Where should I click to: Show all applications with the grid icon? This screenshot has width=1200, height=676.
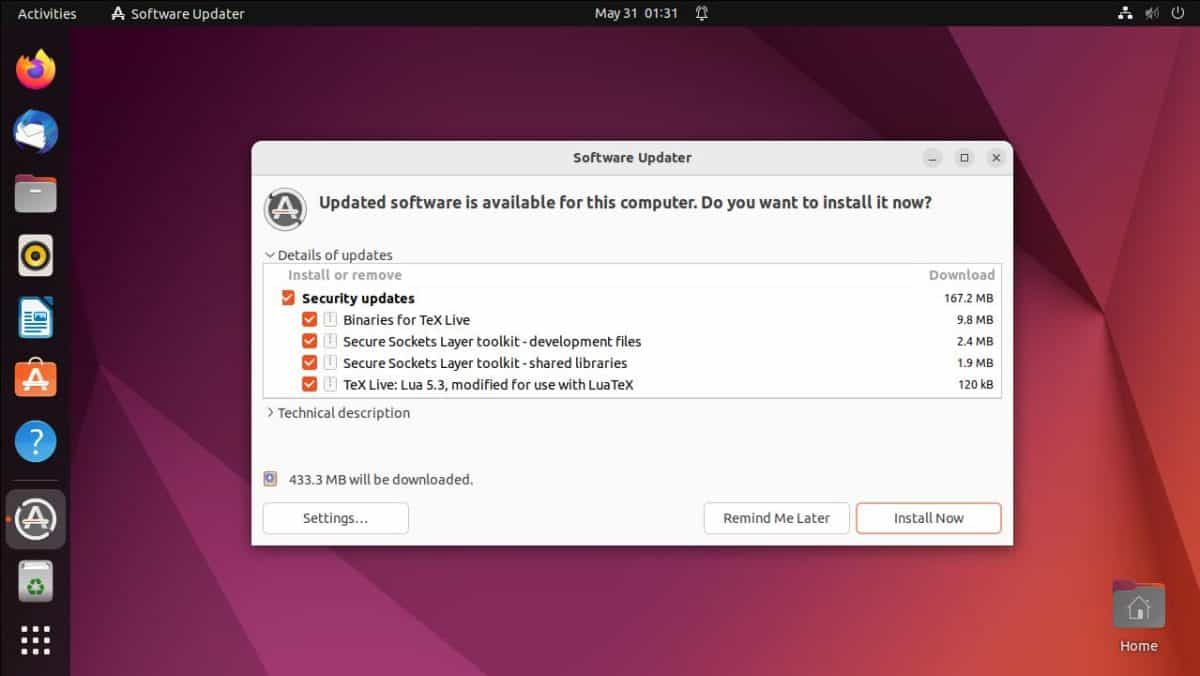tap(35, 641)
